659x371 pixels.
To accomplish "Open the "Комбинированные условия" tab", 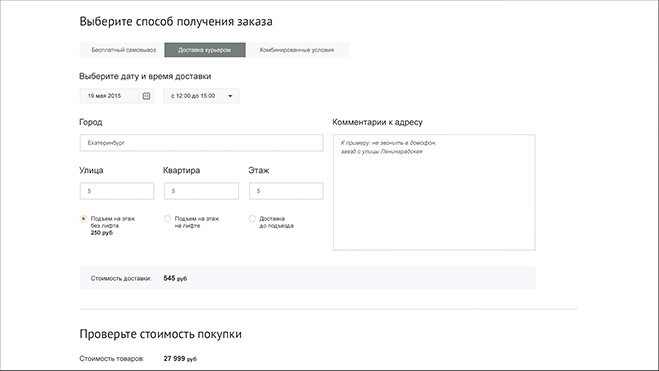I will pyautogui.click(x=297, y=50).
